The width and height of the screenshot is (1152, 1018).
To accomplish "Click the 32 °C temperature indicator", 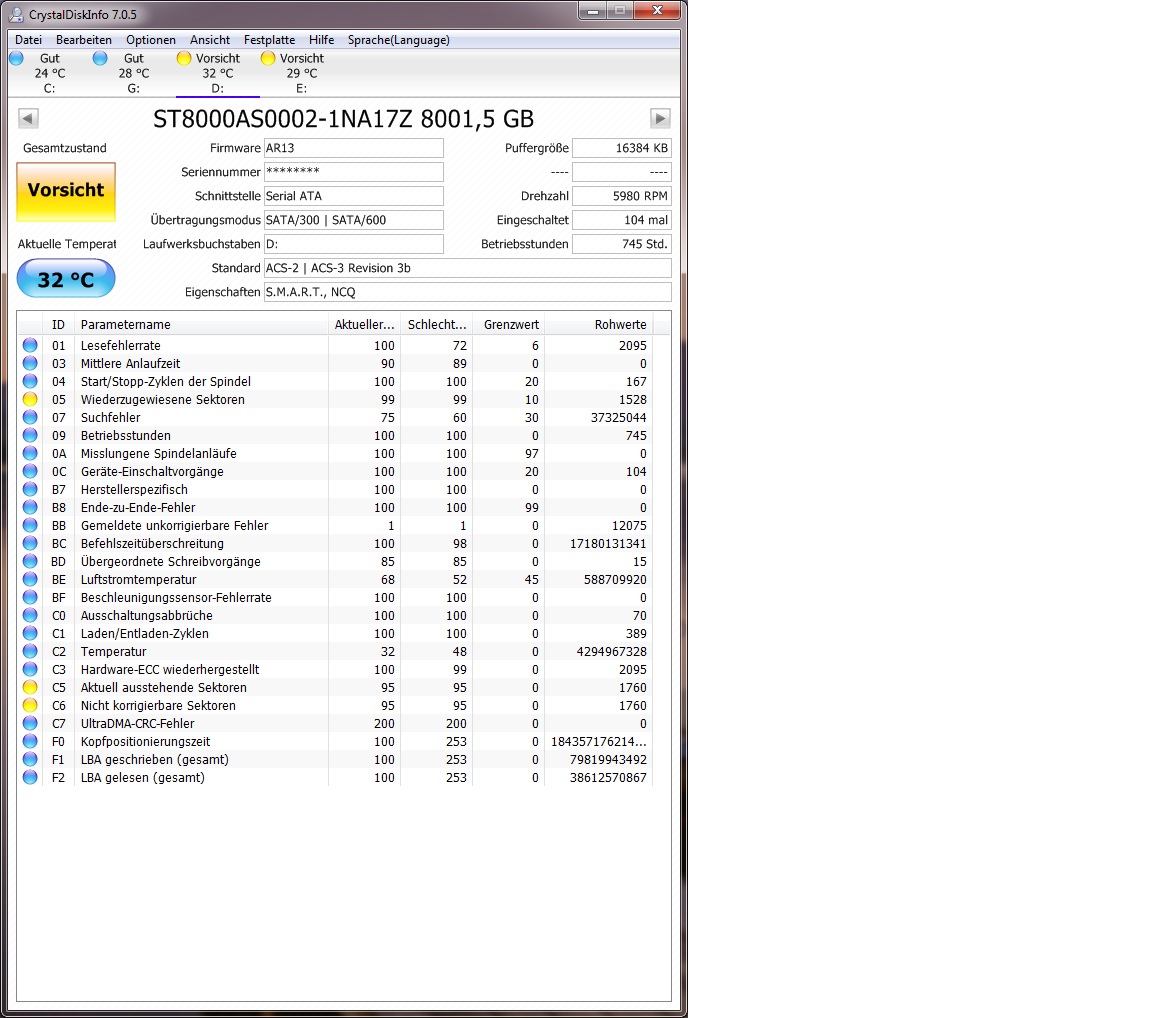I will click(x=66, y=279).
